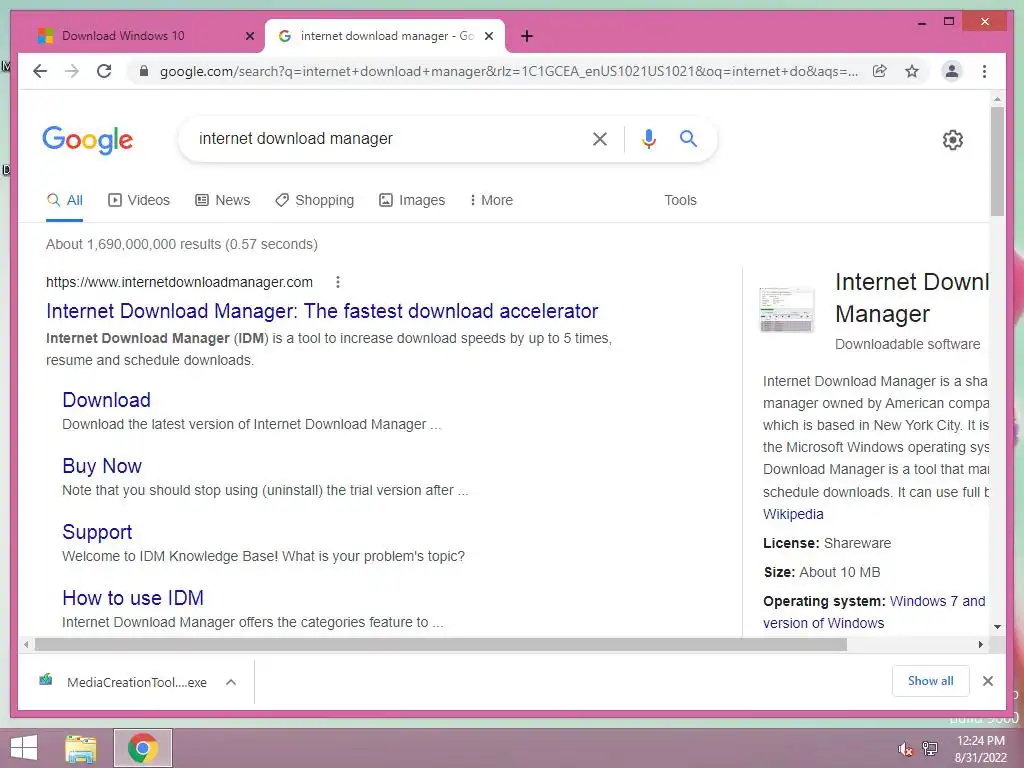View site info via the padlock icon
This screenshot has width=1024, height=768.
(x=144, y=71)
